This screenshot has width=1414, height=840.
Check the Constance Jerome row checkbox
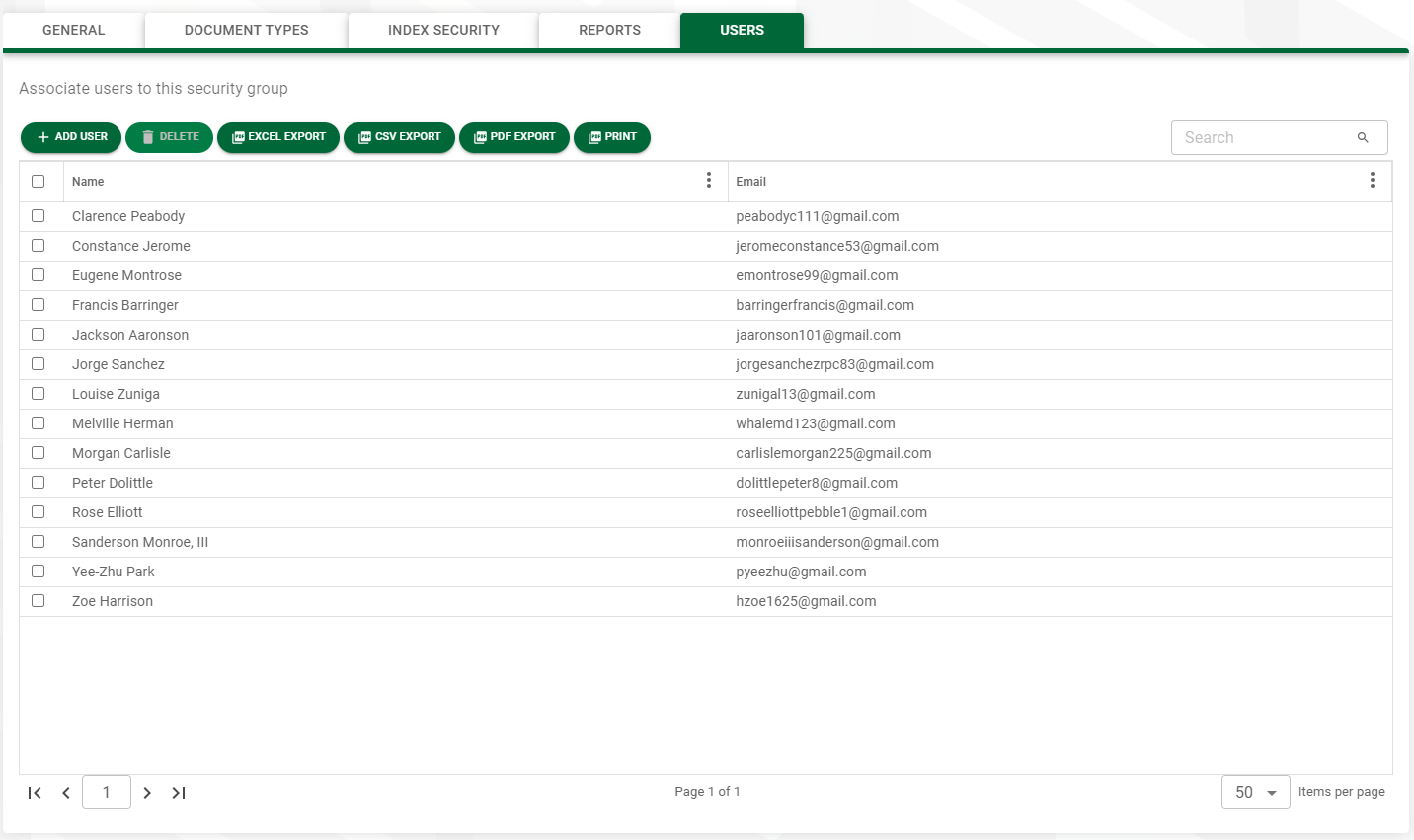pyautogui.click(x=39, y=245)
